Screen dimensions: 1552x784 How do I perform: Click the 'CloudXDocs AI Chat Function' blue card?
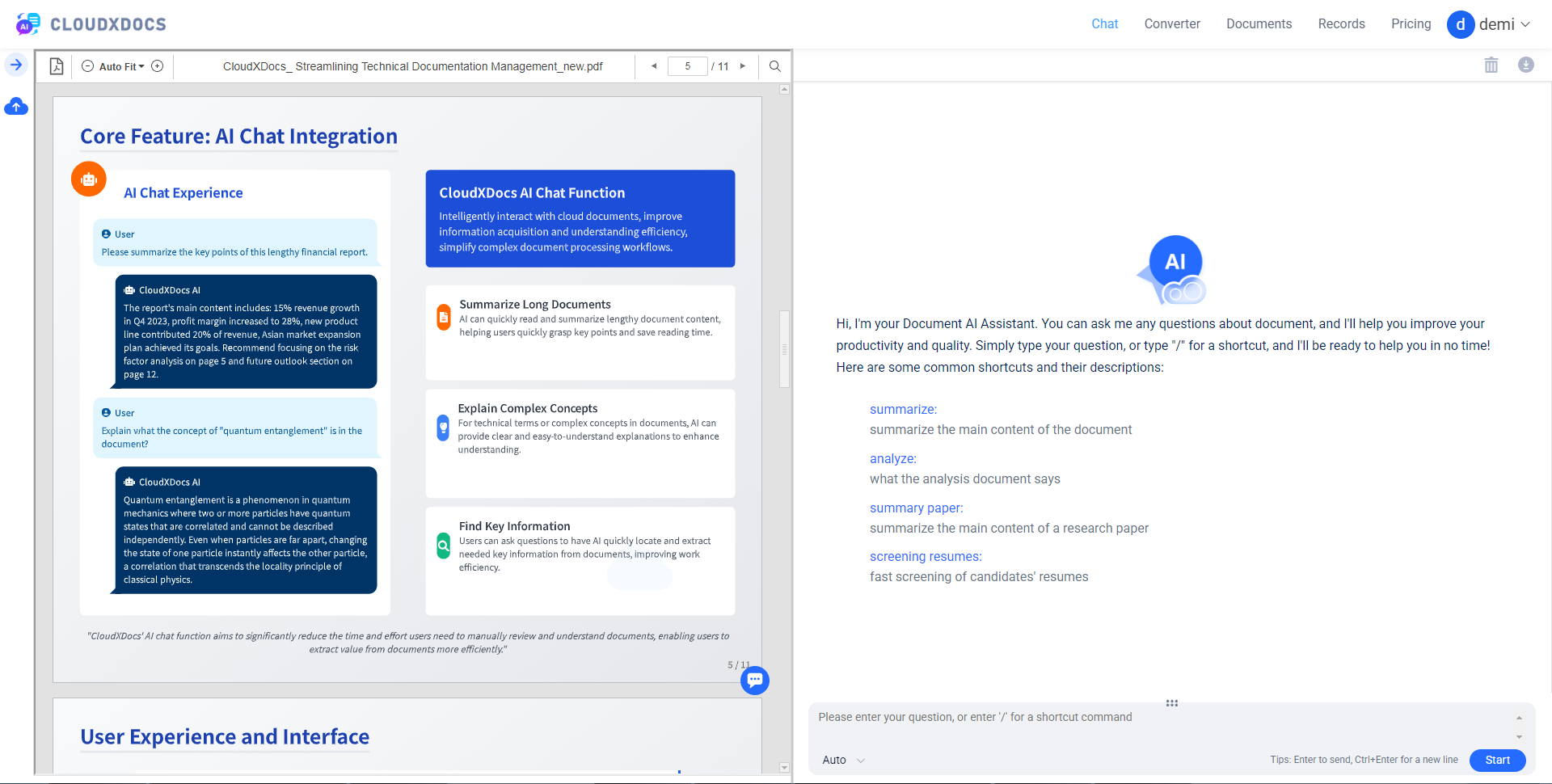580,218
